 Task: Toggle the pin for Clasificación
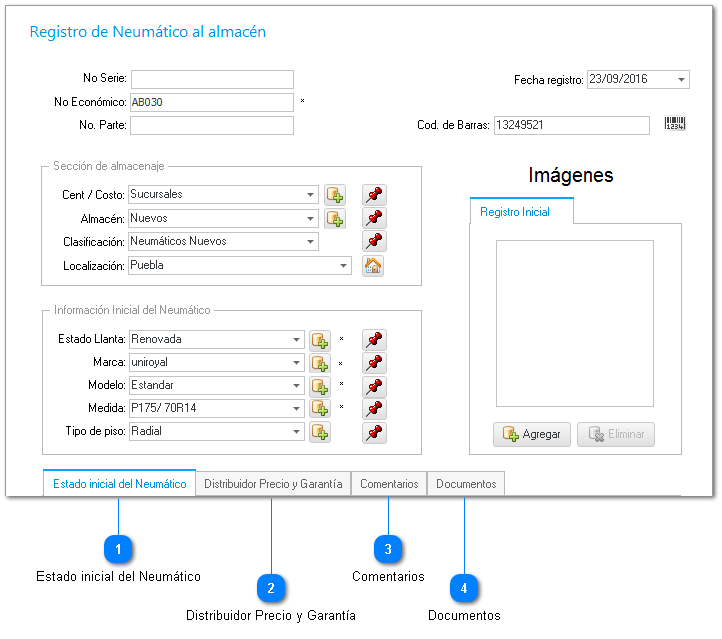pos(374,241)
